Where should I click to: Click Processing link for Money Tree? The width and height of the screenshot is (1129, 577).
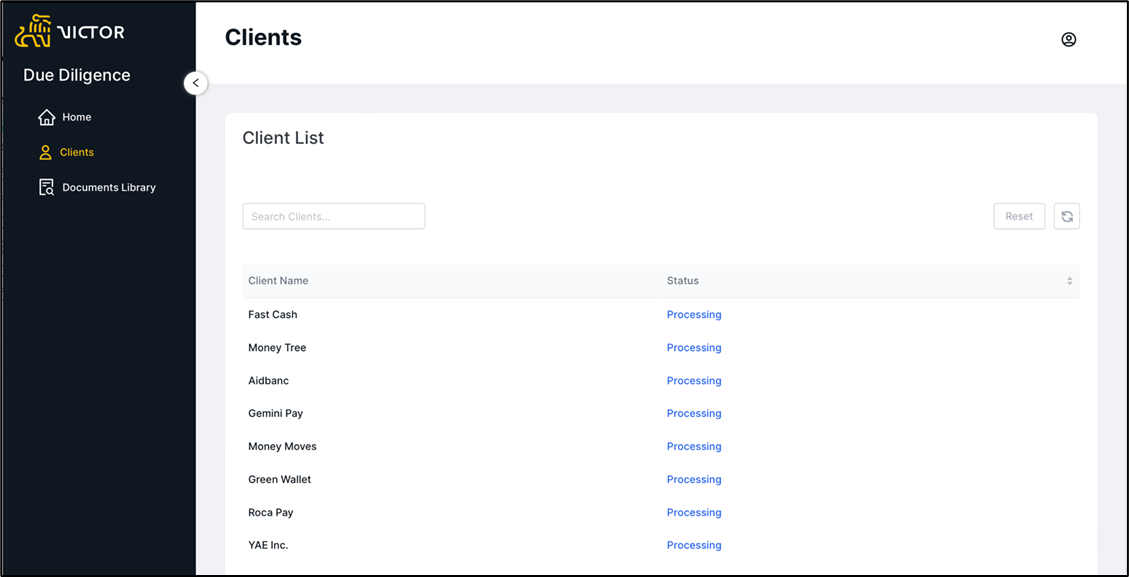pos(693,348)
